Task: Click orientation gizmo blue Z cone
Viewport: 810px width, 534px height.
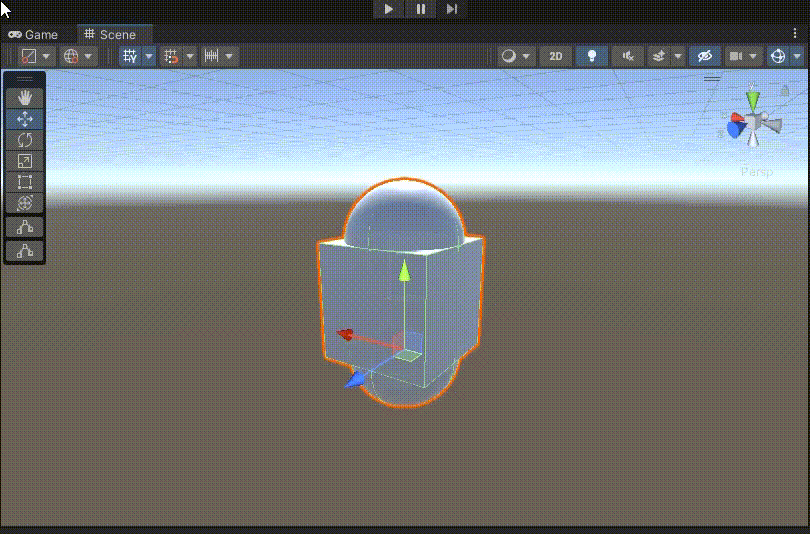Action: tap(736, 130)
